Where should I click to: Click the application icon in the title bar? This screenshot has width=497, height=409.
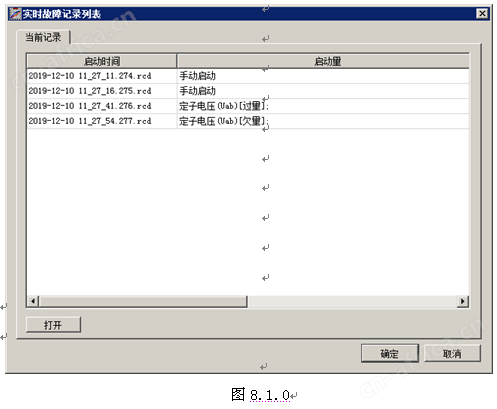(x=15, y=14)
